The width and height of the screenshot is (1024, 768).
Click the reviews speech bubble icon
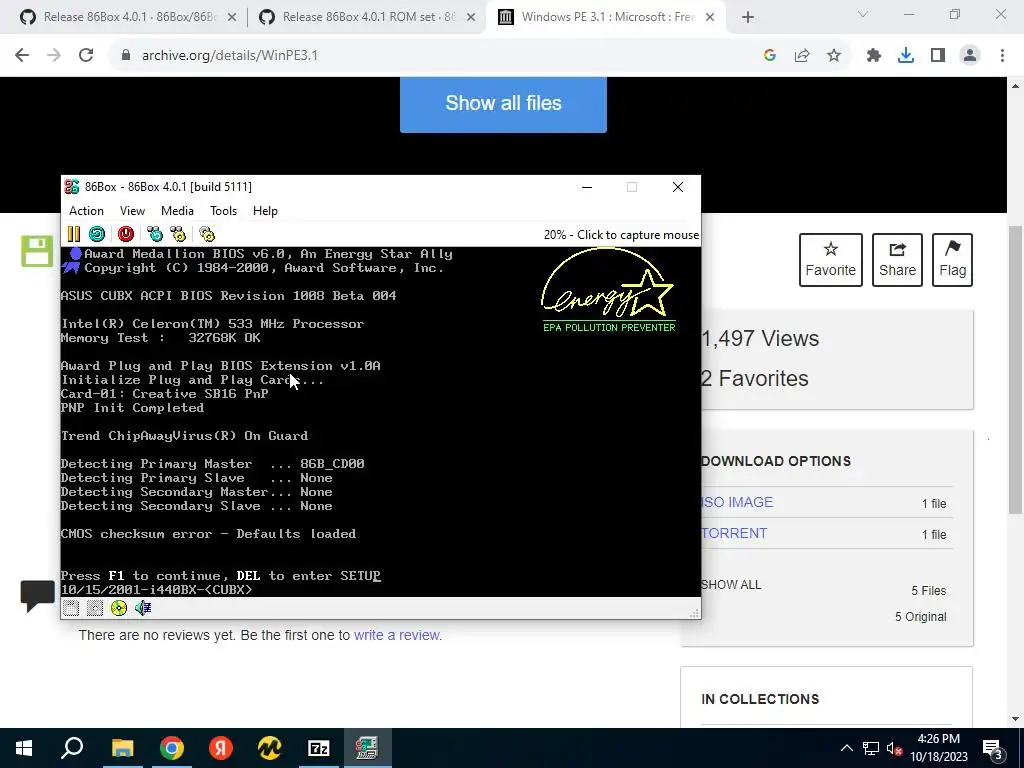point(37,595)
